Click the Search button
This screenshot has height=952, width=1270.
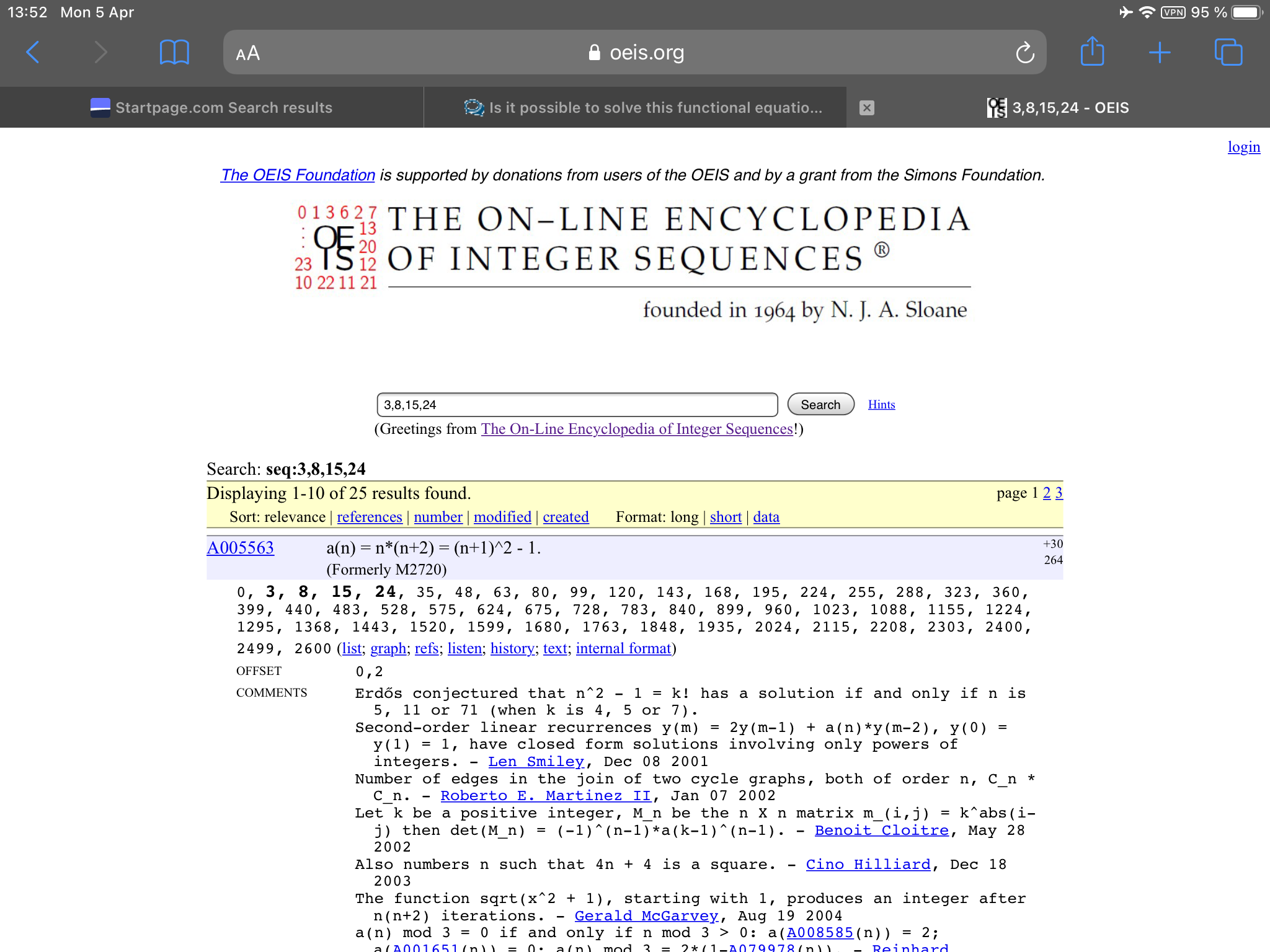click(820, 405)
